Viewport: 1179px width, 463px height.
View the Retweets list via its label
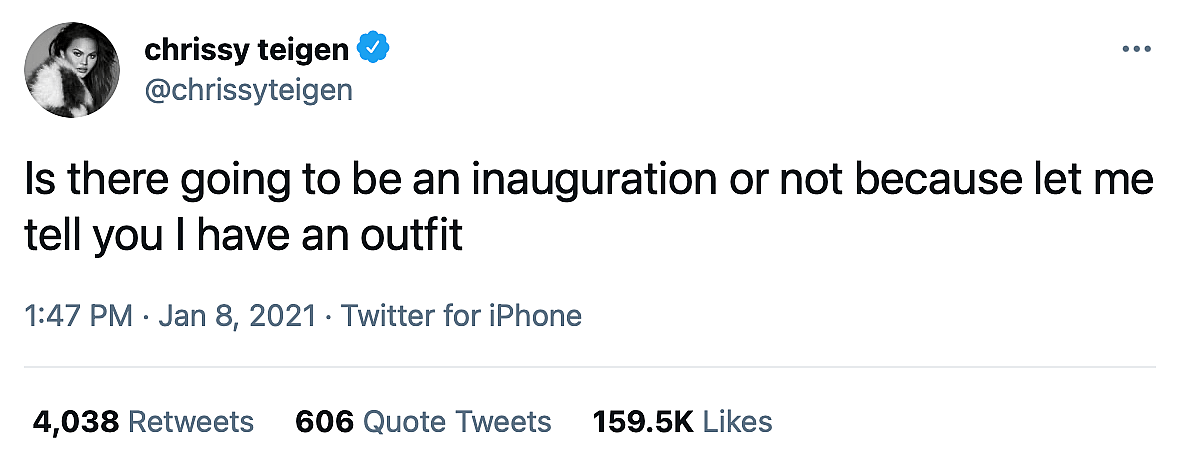click(192, 421)
